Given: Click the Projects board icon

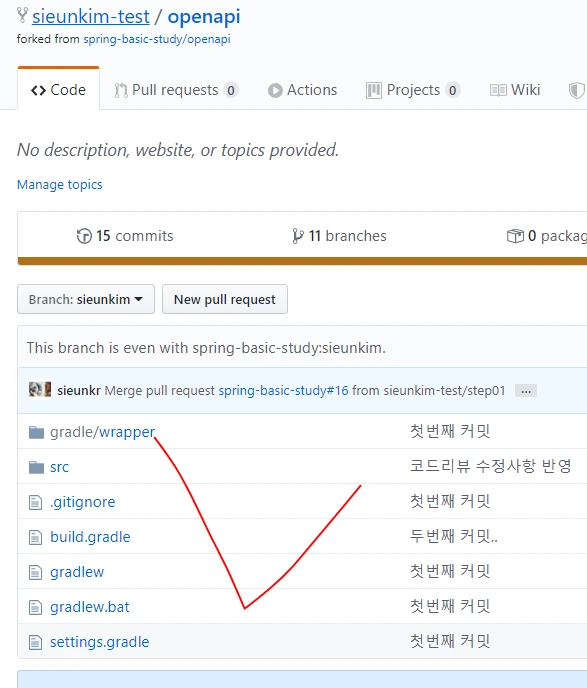Looking at the screenshot, I should (x=374, y=90).
